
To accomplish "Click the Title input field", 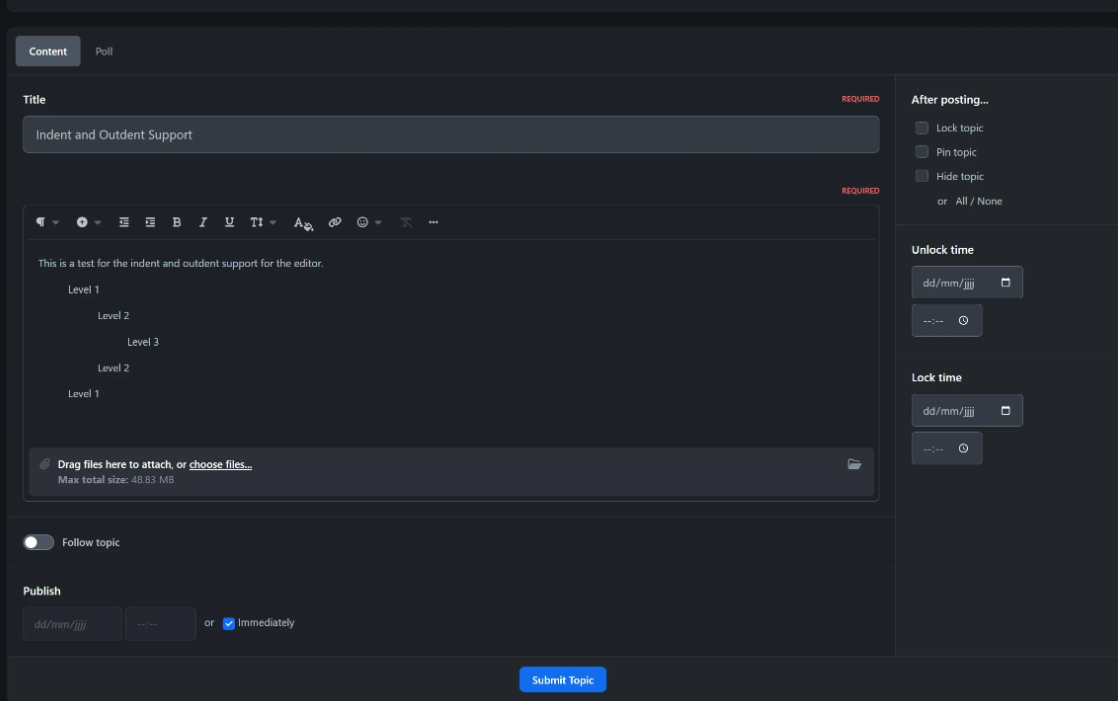I will 451,135.
